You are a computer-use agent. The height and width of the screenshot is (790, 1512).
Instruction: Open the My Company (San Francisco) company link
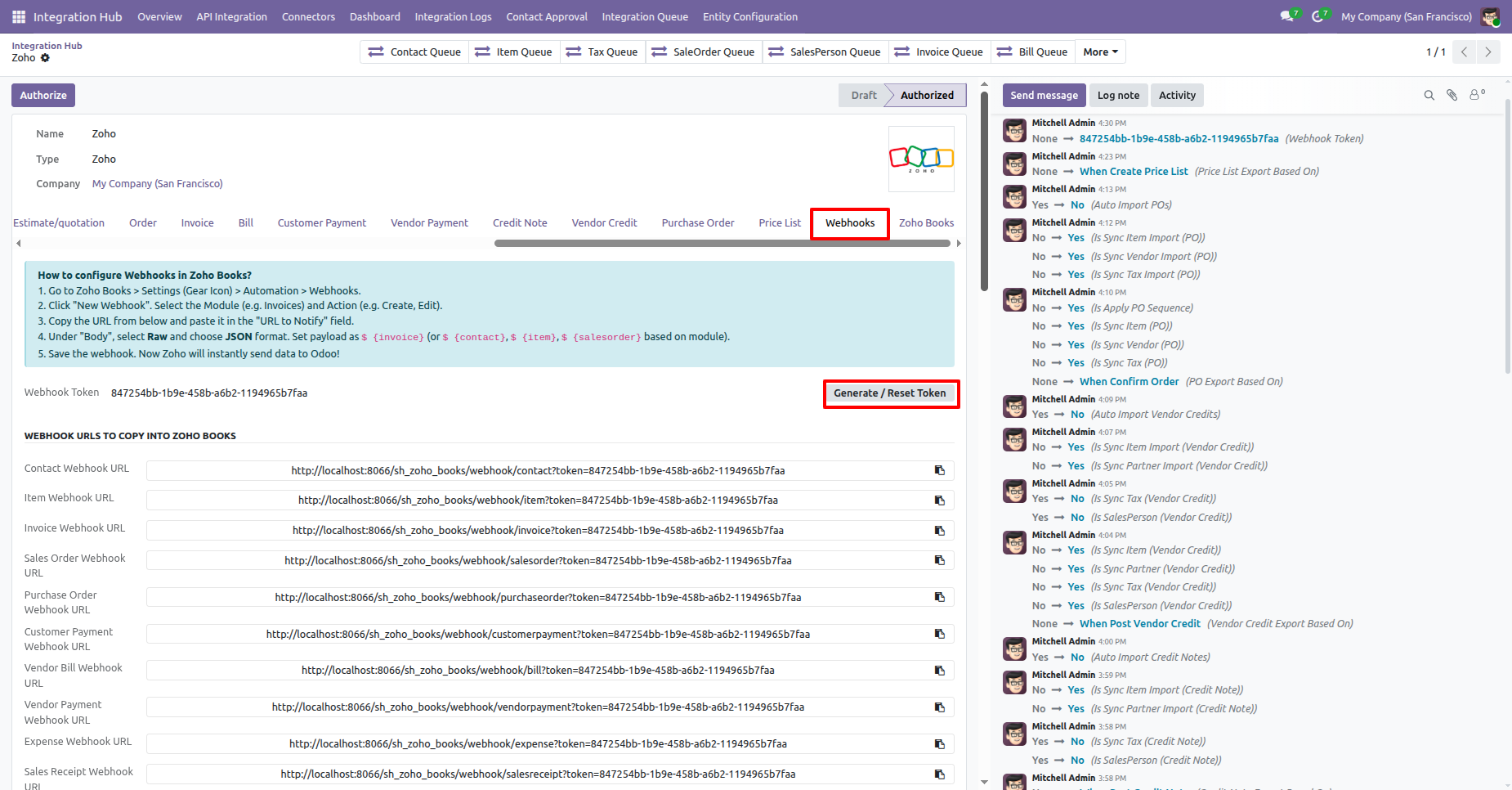click(157, 184)
